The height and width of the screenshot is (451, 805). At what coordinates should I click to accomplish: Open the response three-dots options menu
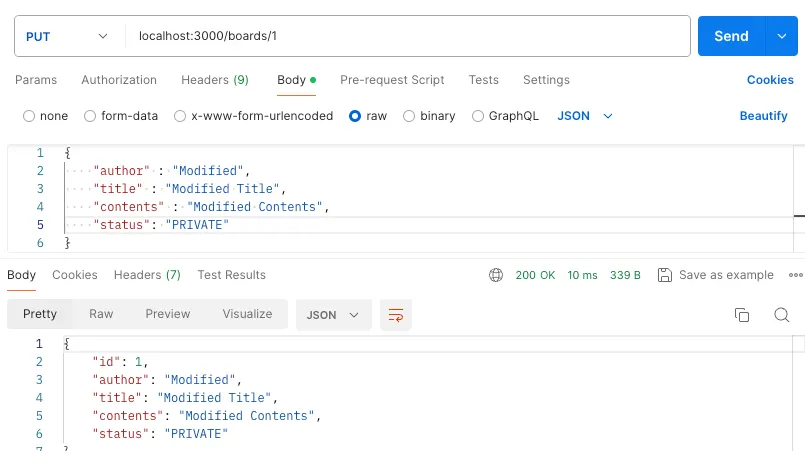[796, 275]
